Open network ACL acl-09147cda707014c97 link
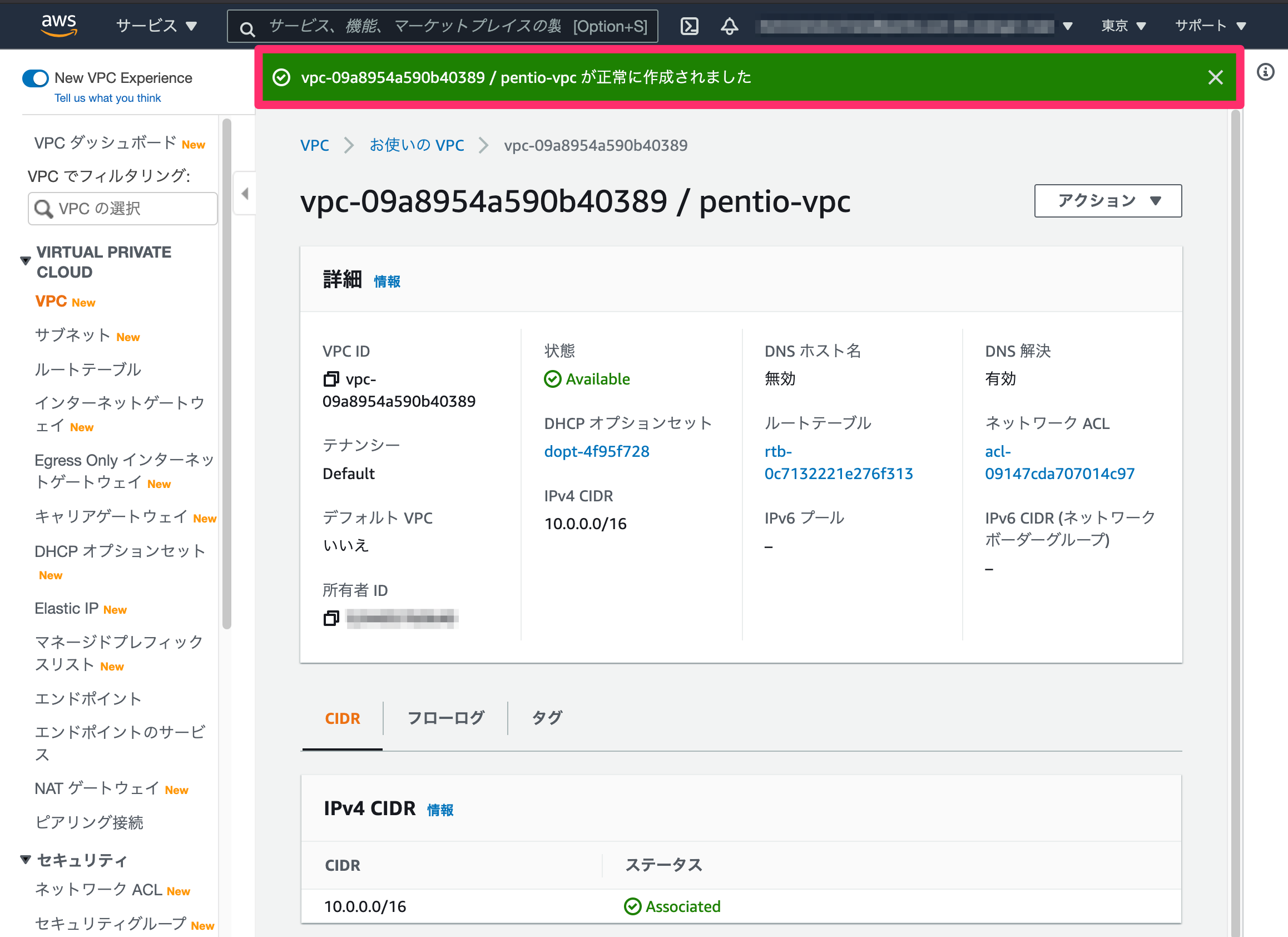Image resolution: width=1288 pixels, height=937 pixels. 1059,462
